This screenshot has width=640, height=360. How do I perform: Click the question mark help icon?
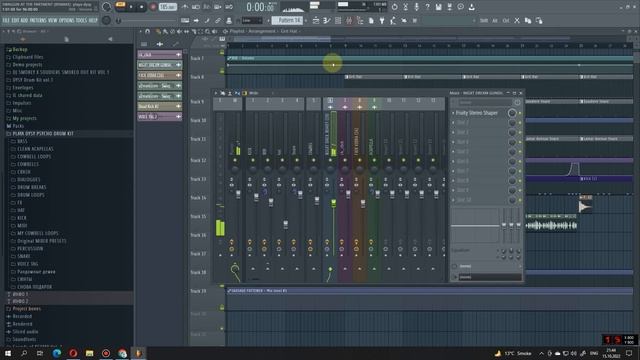(x=427, y=7)
